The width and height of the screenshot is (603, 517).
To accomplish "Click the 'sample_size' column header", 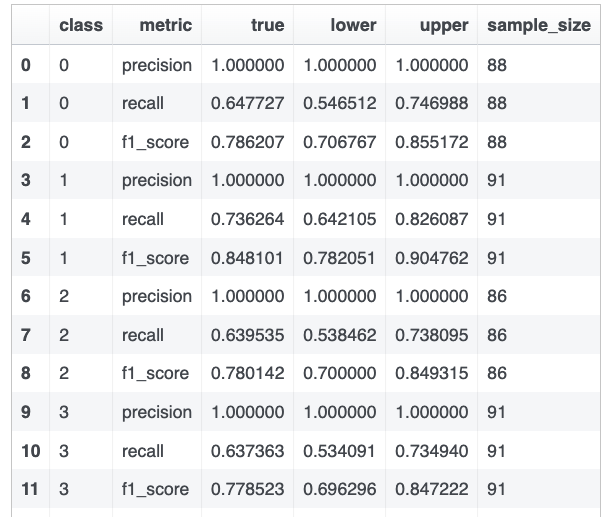I will [539, 25].
